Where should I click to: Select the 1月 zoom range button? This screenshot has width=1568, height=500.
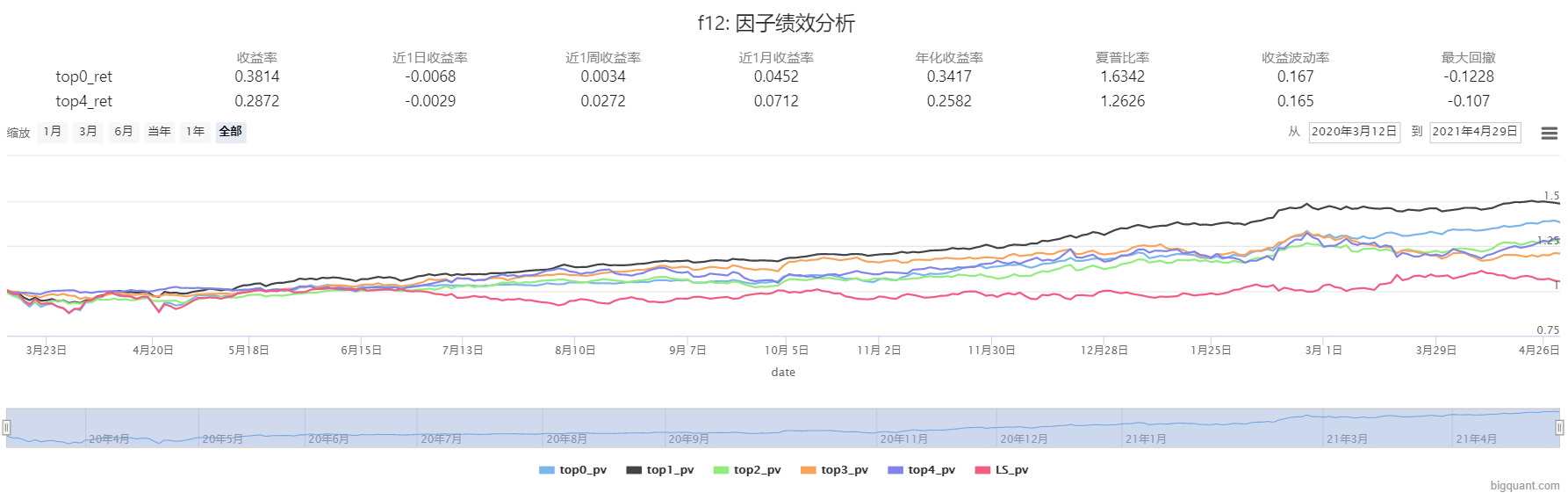click(53, 132)
